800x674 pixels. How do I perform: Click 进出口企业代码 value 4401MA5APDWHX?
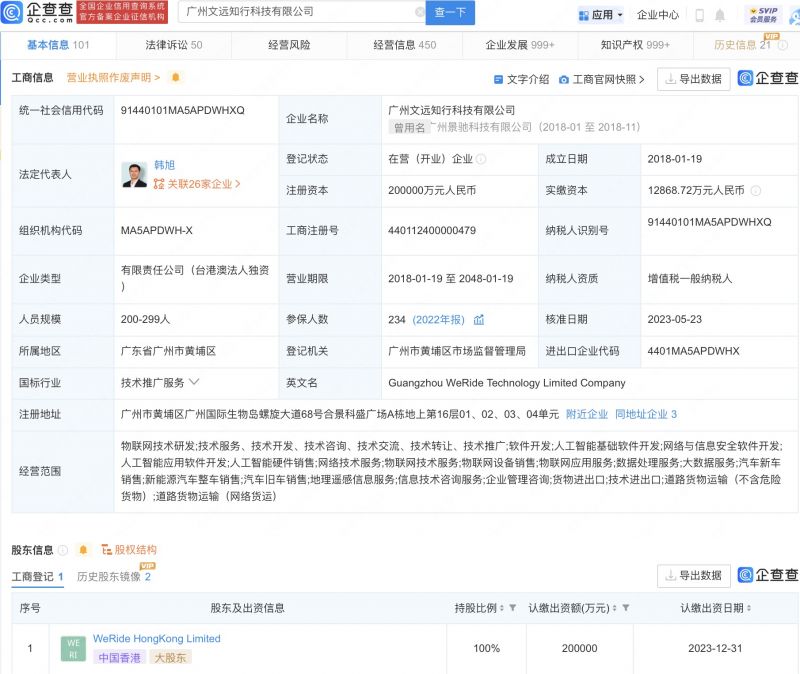693,351
